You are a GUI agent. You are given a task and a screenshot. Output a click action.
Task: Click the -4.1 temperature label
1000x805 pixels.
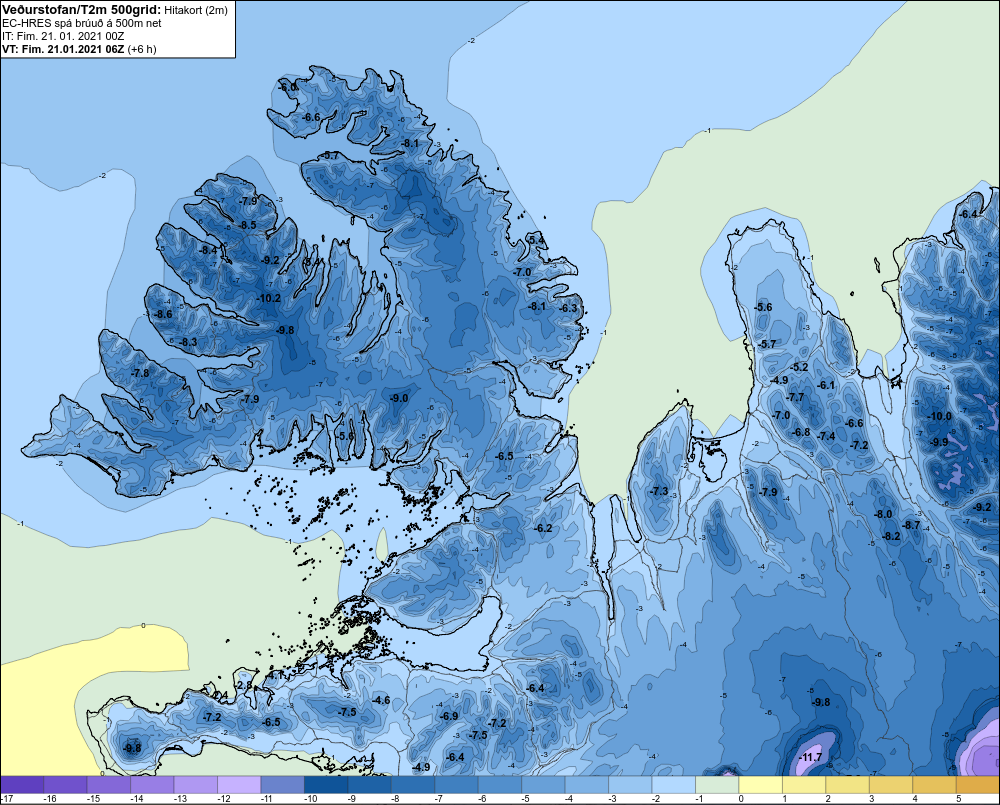pos(276,675)
